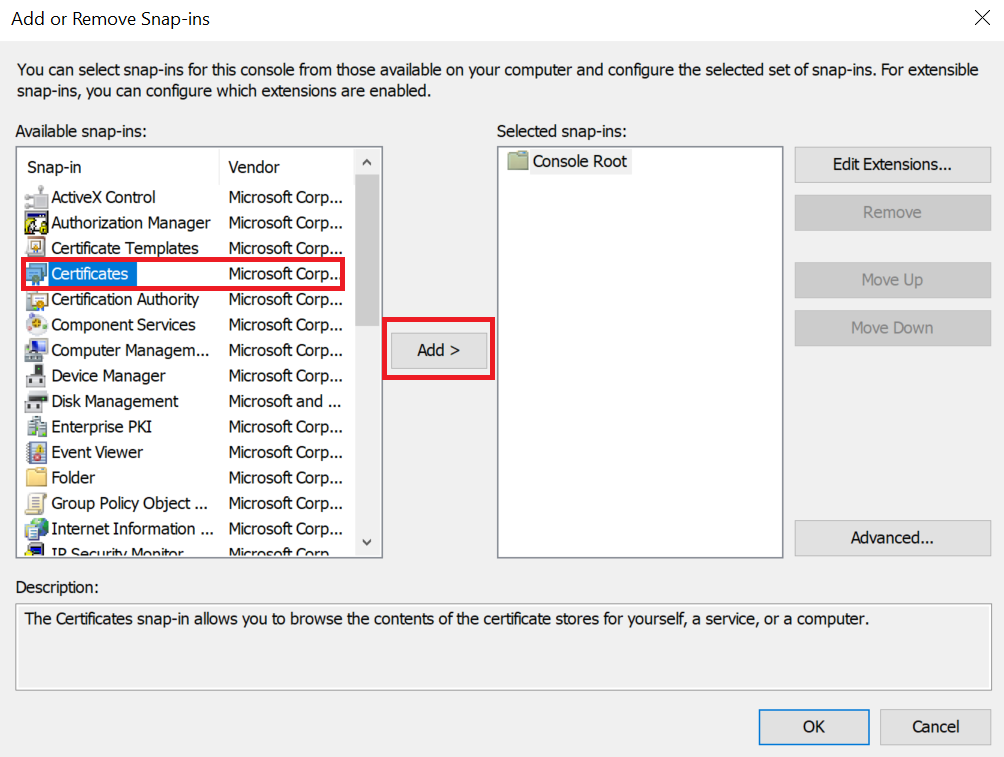
Task: Click the scrollbar up arrow
Action: (367, 163)
